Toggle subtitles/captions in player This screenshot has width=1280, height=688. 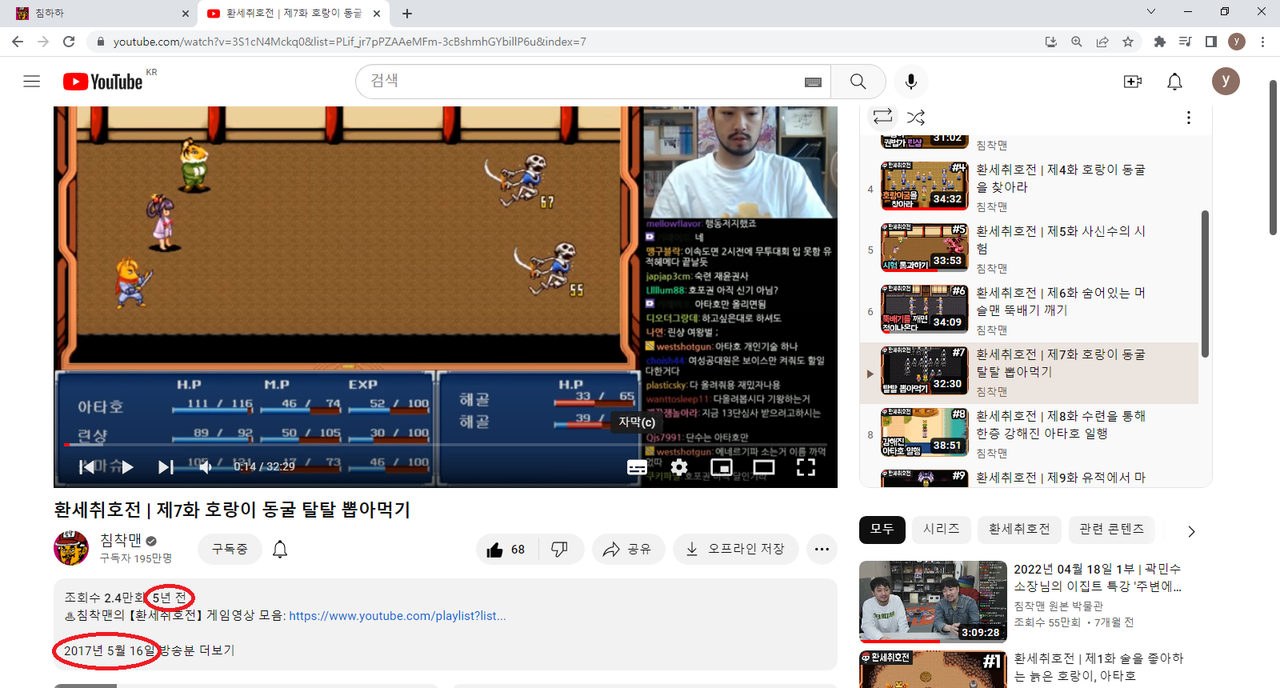click(x=637, y=467)
